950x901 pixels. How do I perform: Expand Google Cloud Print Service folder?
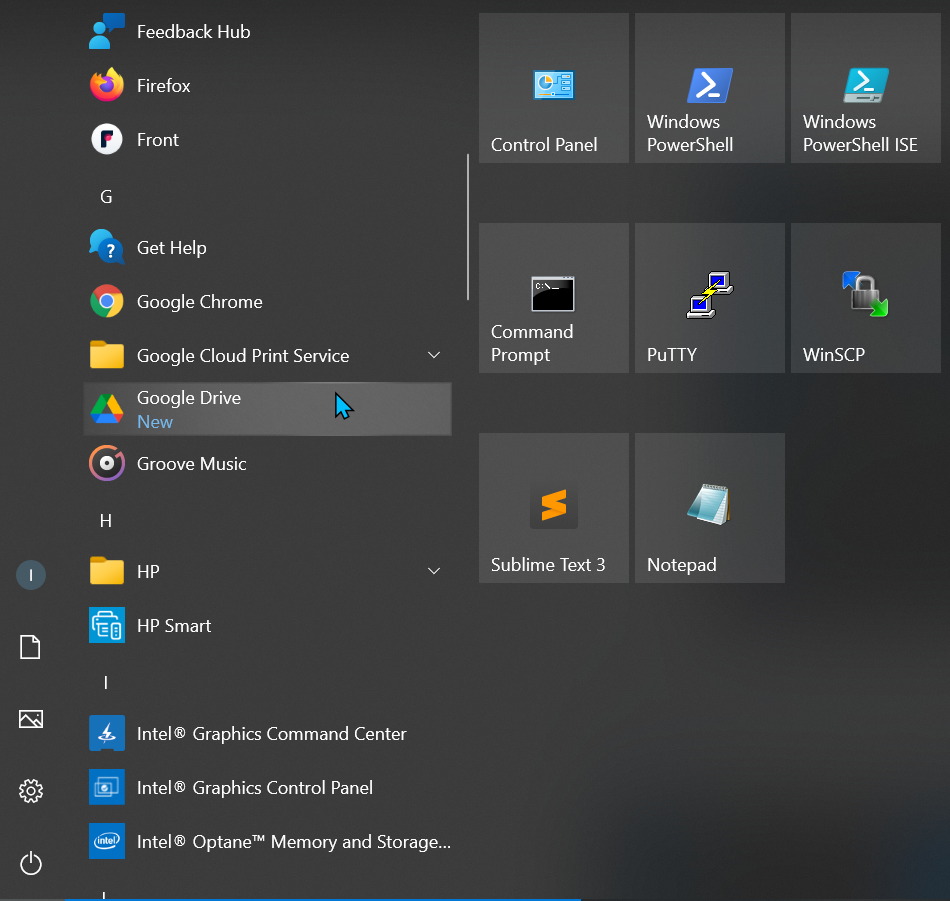(434, 355)
